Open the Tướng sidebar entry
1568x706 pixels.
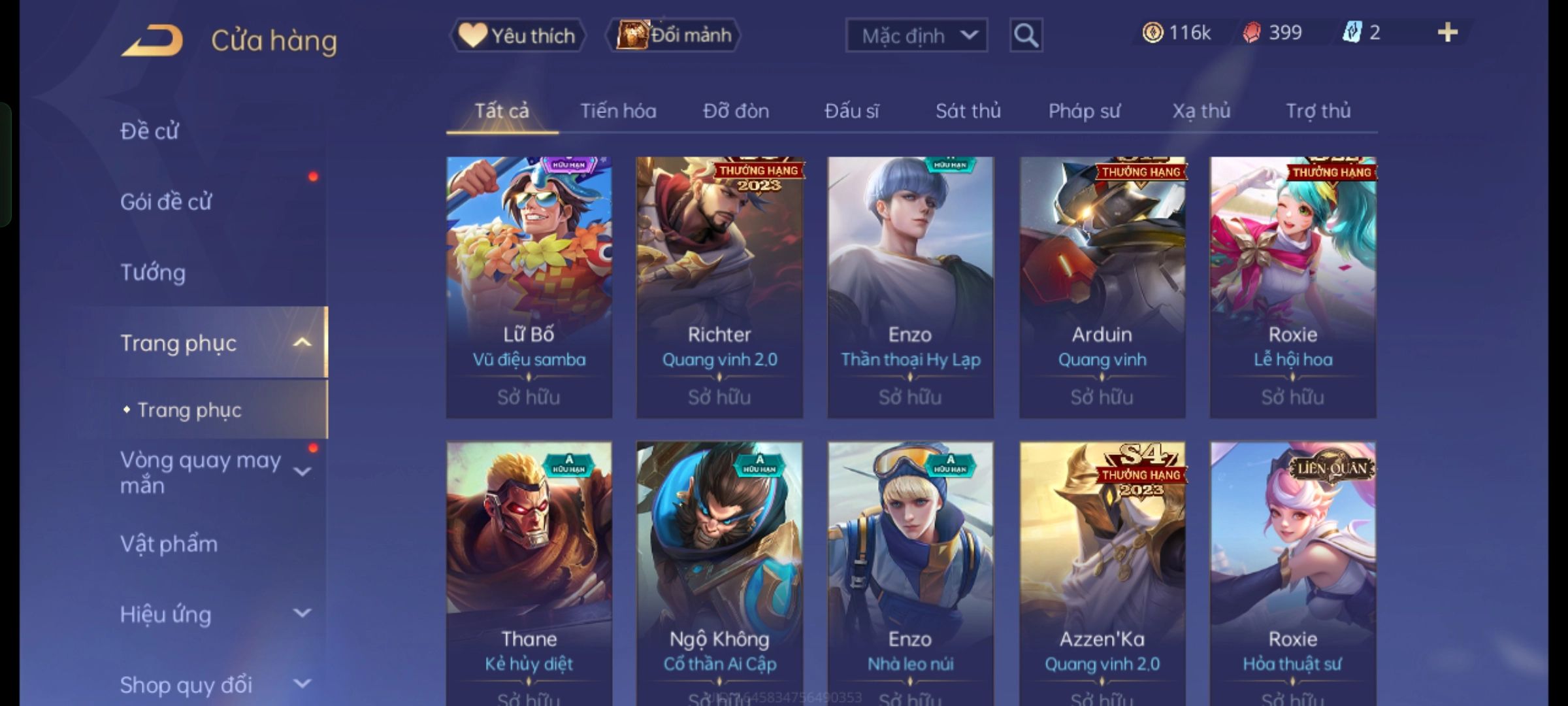pos(153,272)
